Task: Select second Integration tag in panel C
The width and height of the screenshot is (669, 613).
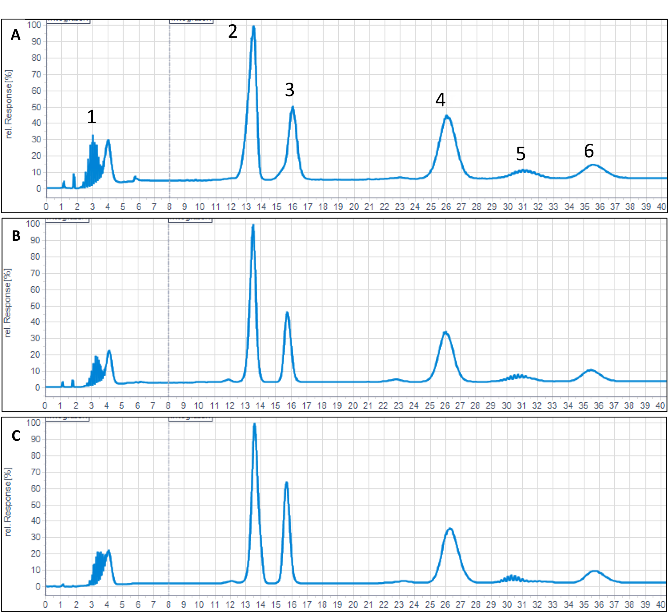Action: coord(190,417)
